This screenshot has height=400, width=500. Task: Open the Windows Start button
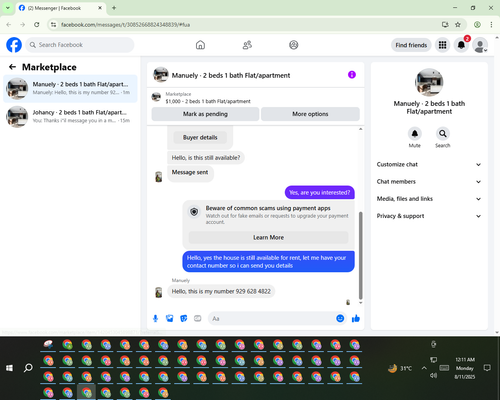click(x=9, y=368)
